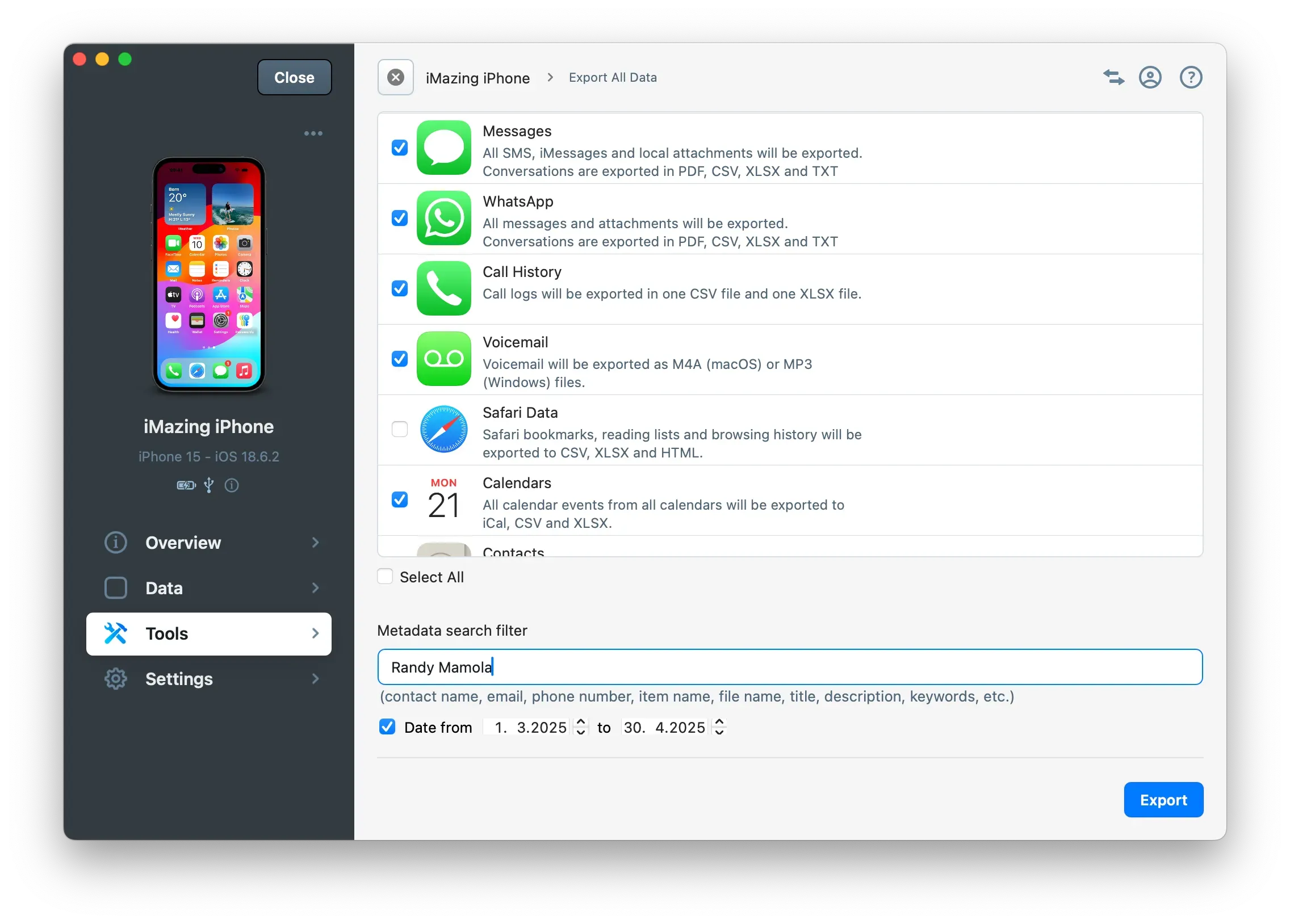Open the three-dot device options menu

(313, 133)
